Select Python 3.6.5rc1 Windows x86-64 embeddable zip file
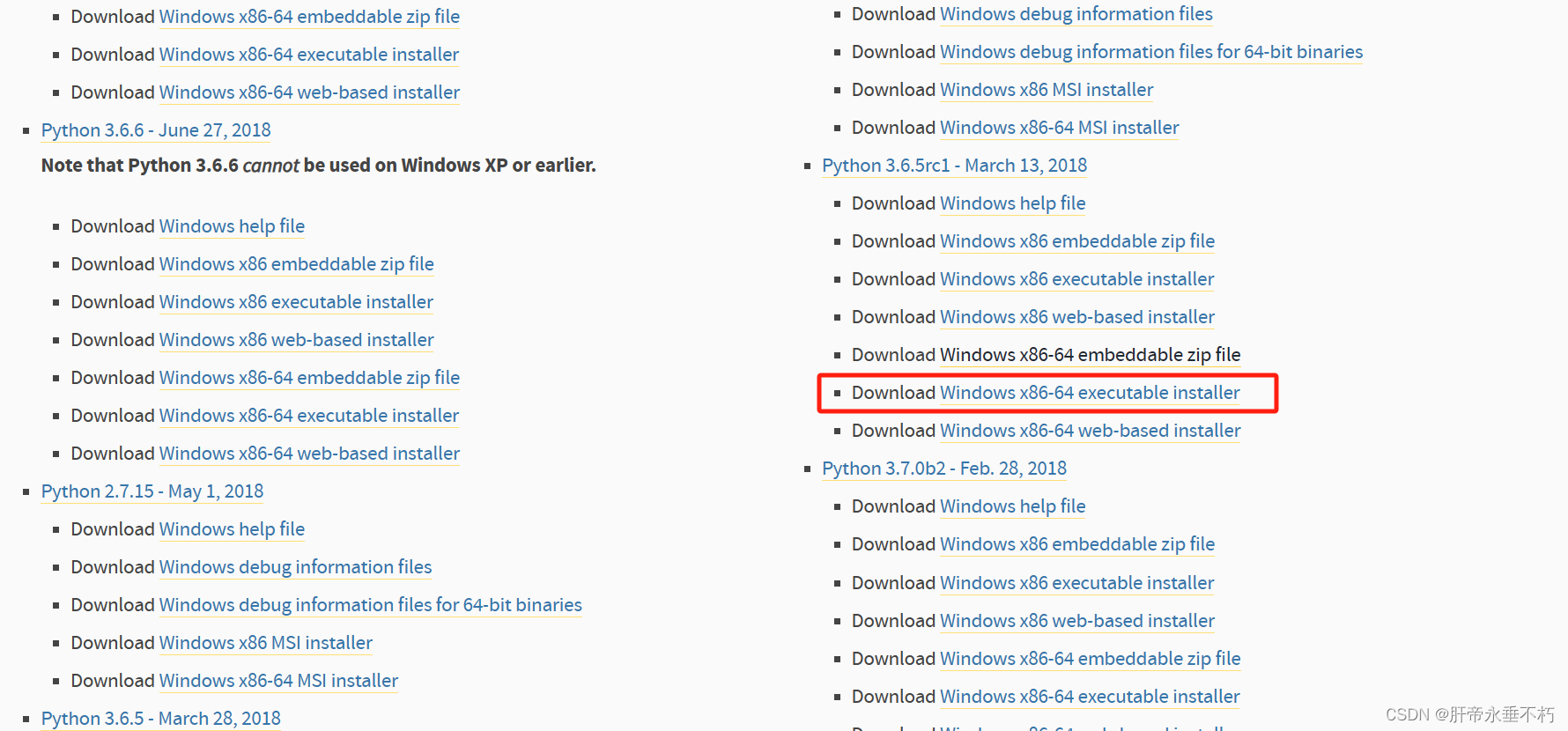Image resolution: width=1568 pixels, height=731 pixels. (1090, 355)
